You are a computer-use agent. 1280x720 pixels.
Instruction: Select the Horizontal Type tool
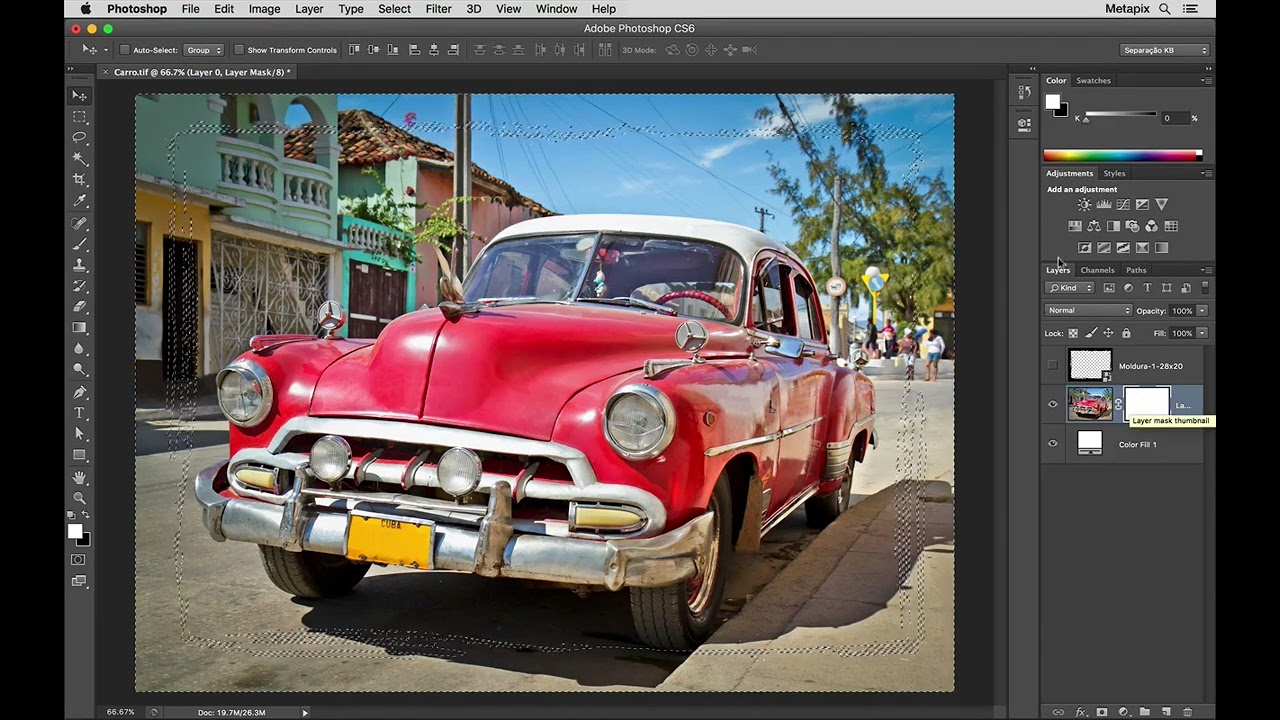click(79, 413)
